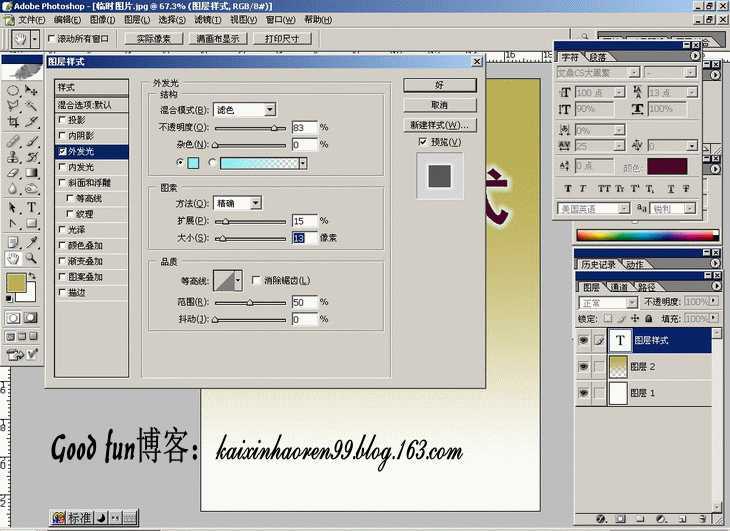
Task: Click the cyan outer glow color swatch
Action: pyautogui.click(x=194, y=162)
